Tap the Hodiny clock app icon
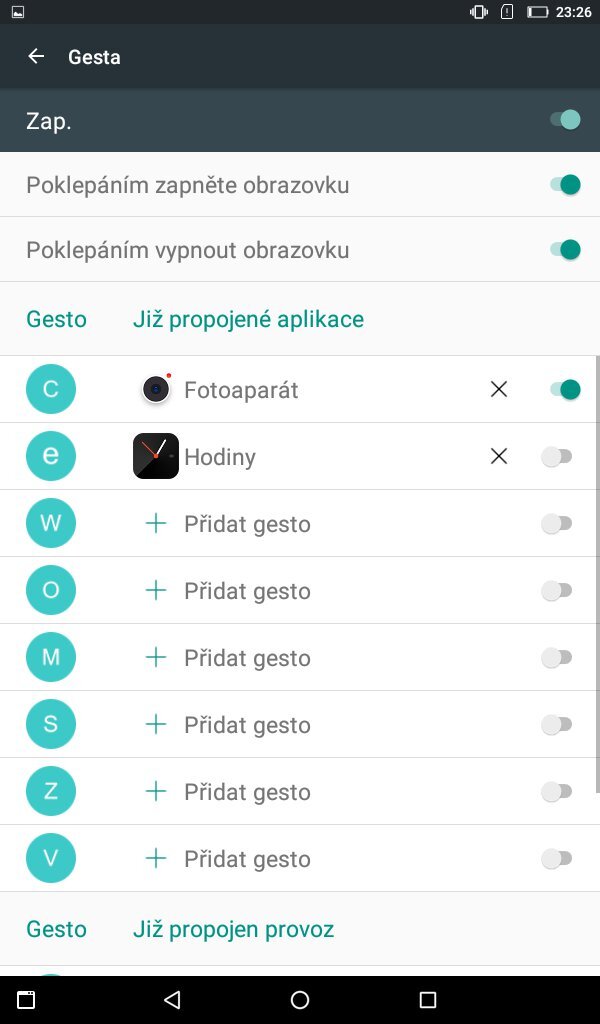Screen dimensions: 600x1024 tap(156, 456)
